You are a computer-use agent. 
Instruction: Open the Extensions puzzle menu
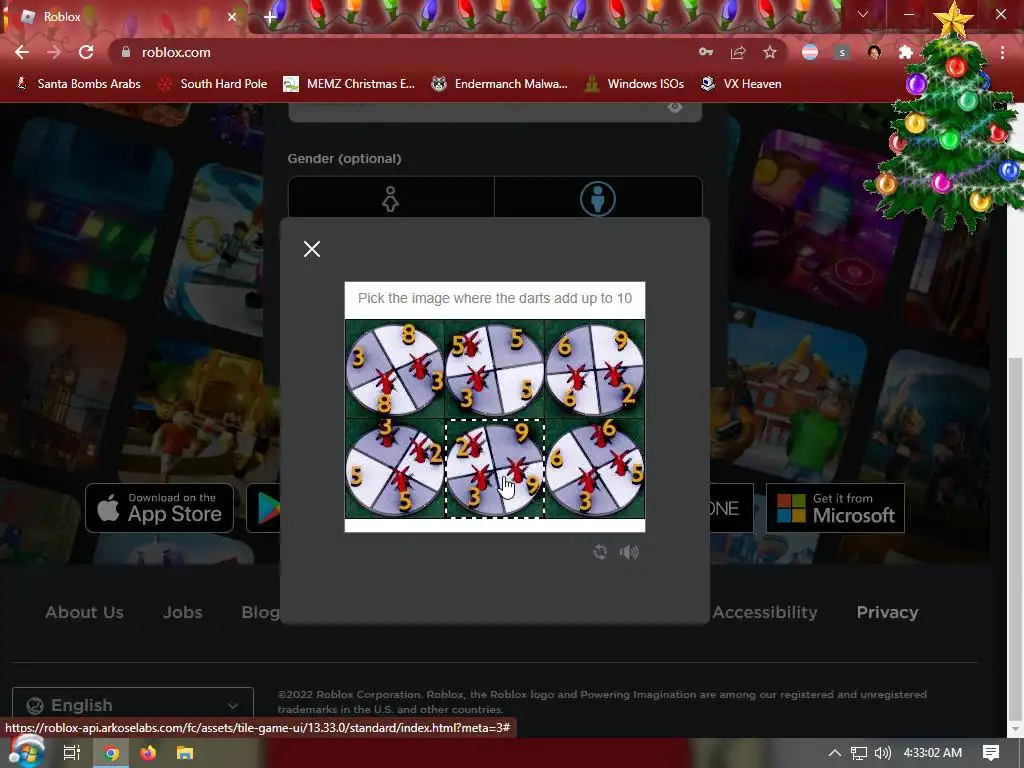pyautogui.click(x=905, y=52)
